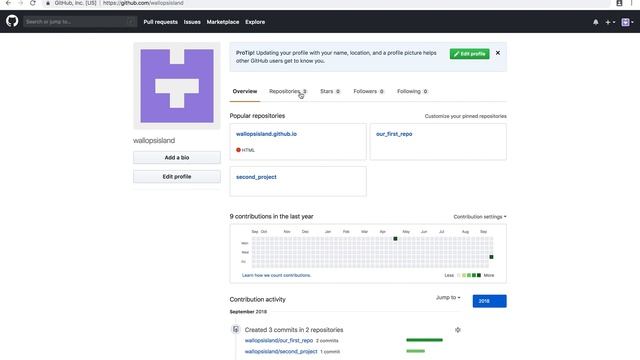Screen dimensions: 640x360
Task: Click the browser profile icon
Action: (x=619, y=3)
